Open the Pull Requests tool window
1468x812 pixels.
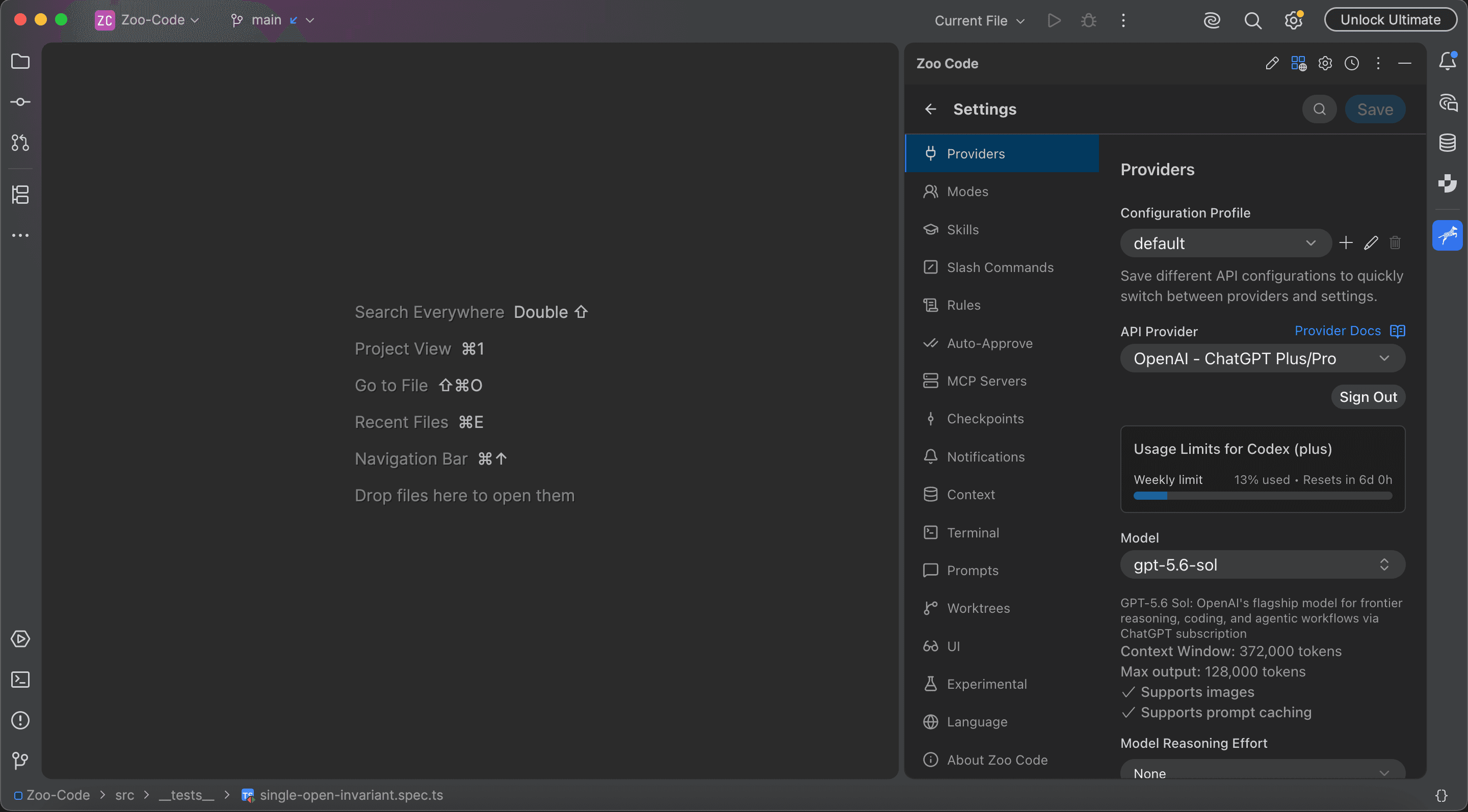coord(20,142)
